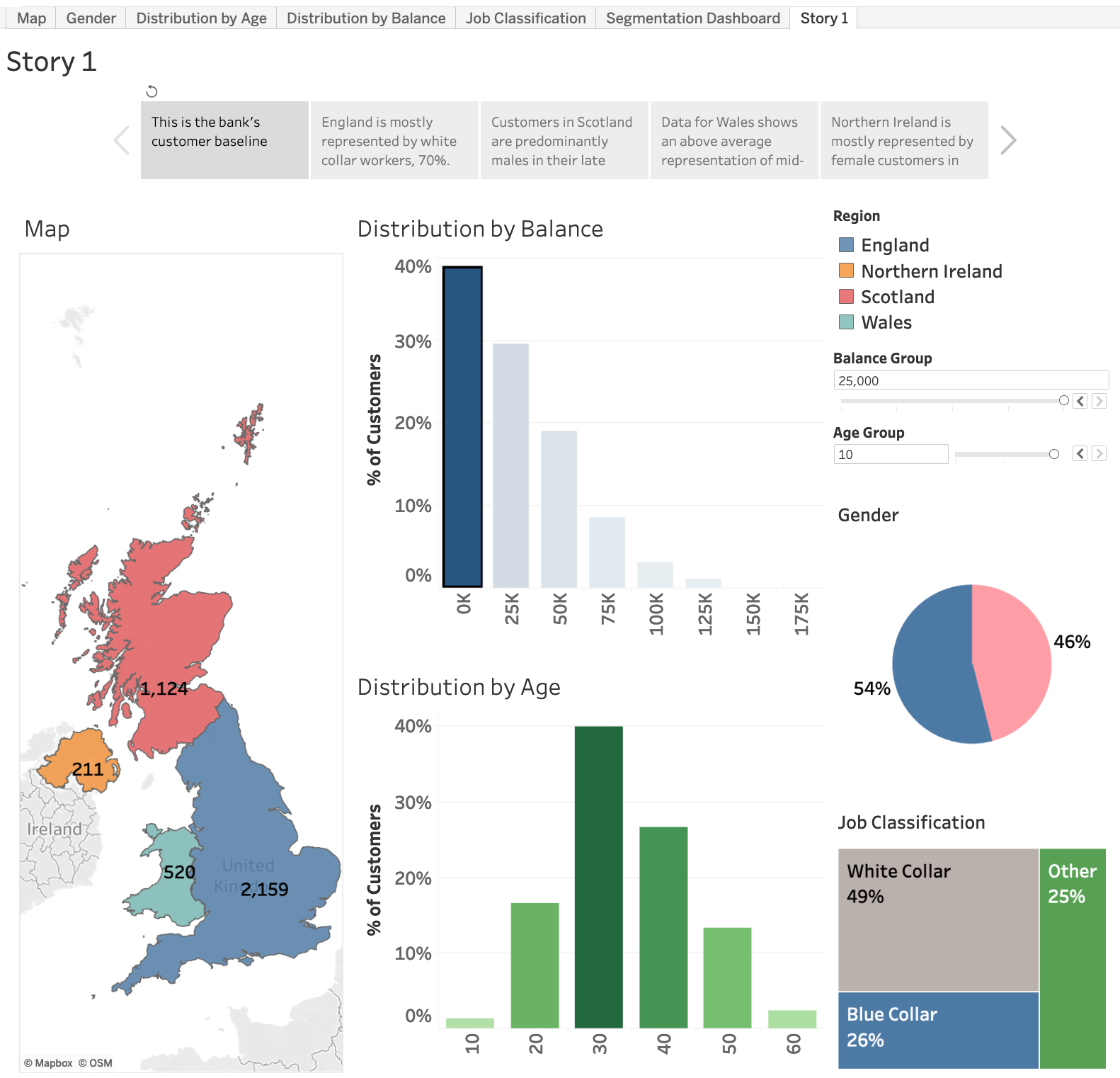Highlight Scotland in the Region legend
The width and height of the screenshot is (1120, 1078).
846,297
